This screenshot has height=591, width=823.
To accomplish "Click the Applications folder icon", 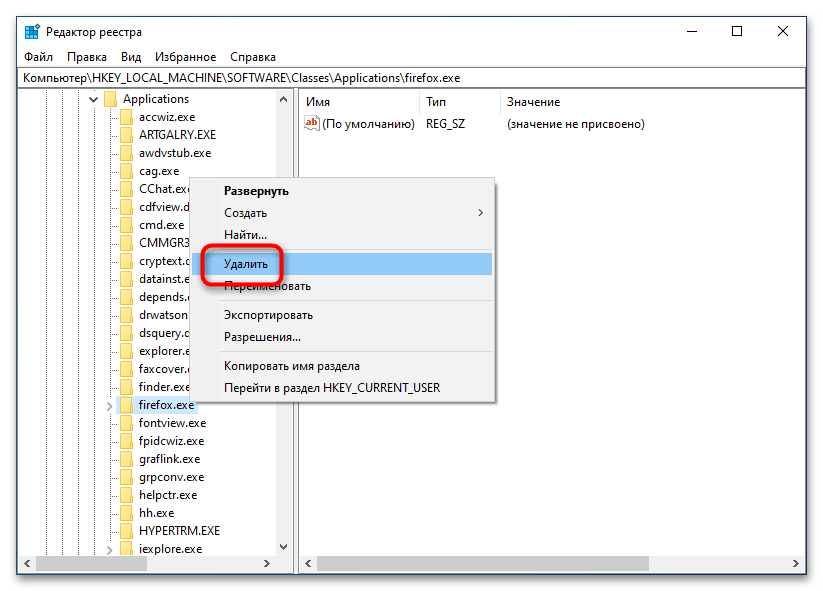I will tap(110, 99).
